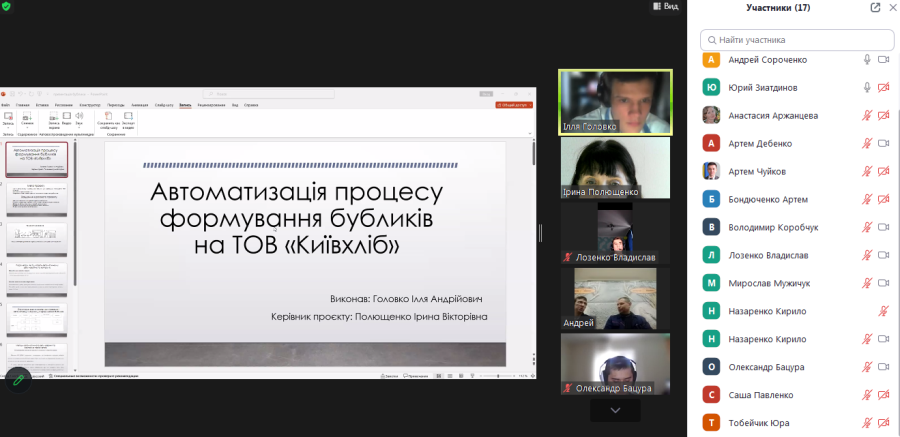Select the Ілля Головко video tile
The image size is (900, 437).
pyautogui.click(x=615, y=102)
